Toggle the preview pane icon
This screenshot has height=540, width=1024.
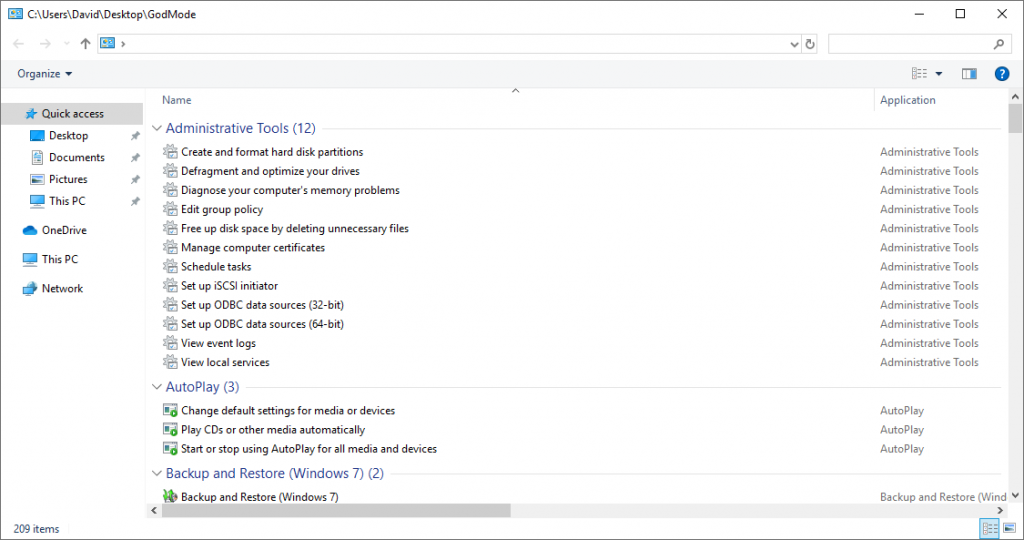(x=969, y=74)
